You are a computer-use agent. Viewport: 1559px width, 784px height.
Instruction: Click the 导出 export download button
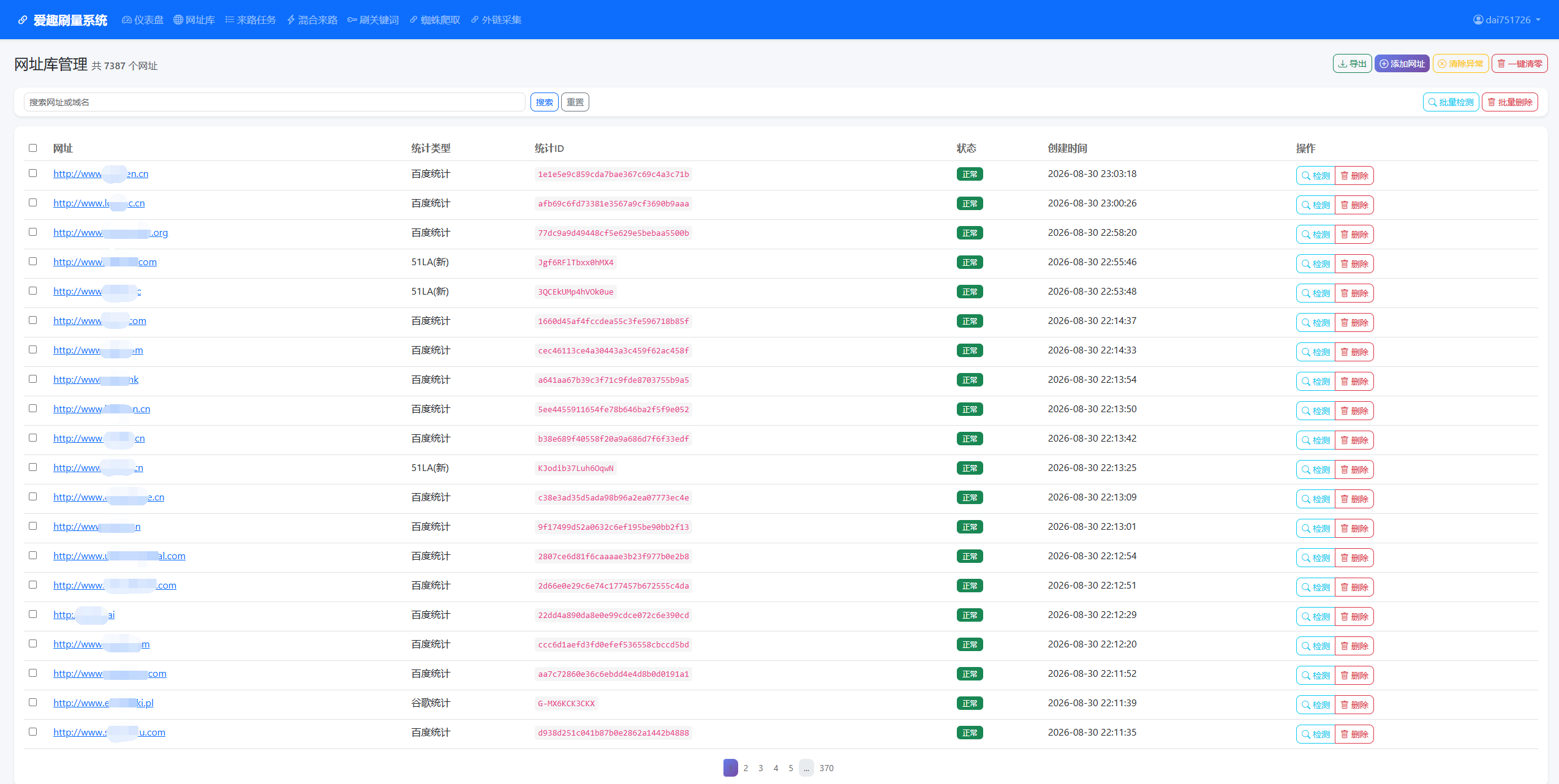pos(1352,64)
